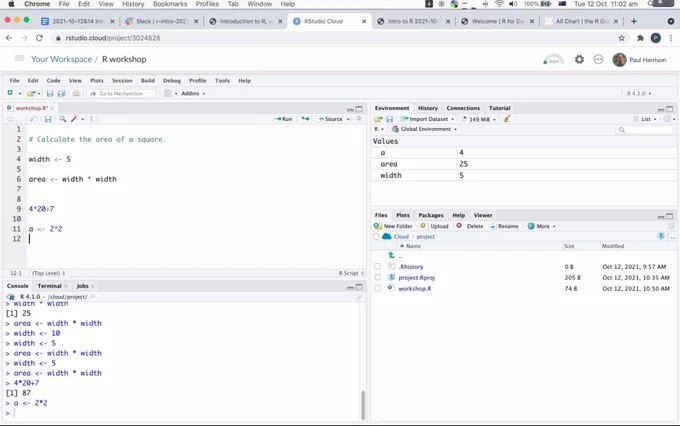Save all open documents in main toolbar
The width and height of the screenshot is (680, 426).
(62, 93)
